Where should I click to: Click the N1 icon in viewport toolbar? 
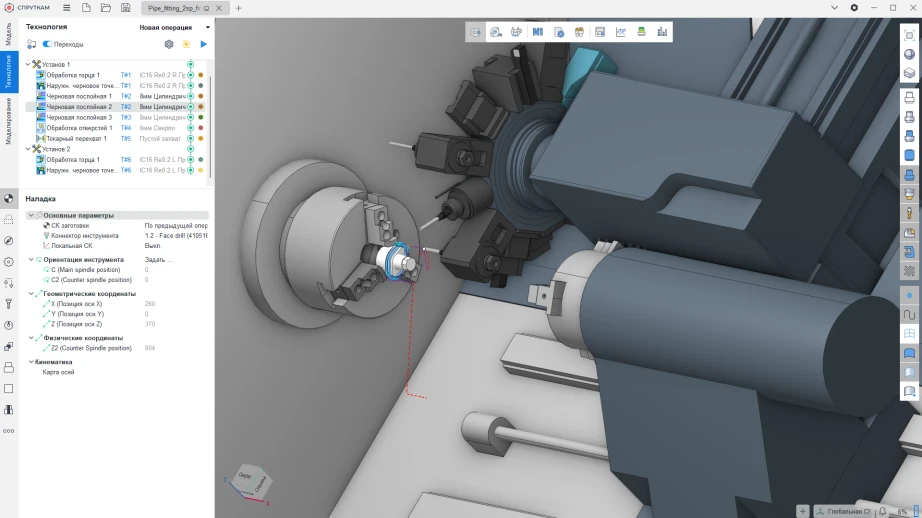click(x=537, y=32)
